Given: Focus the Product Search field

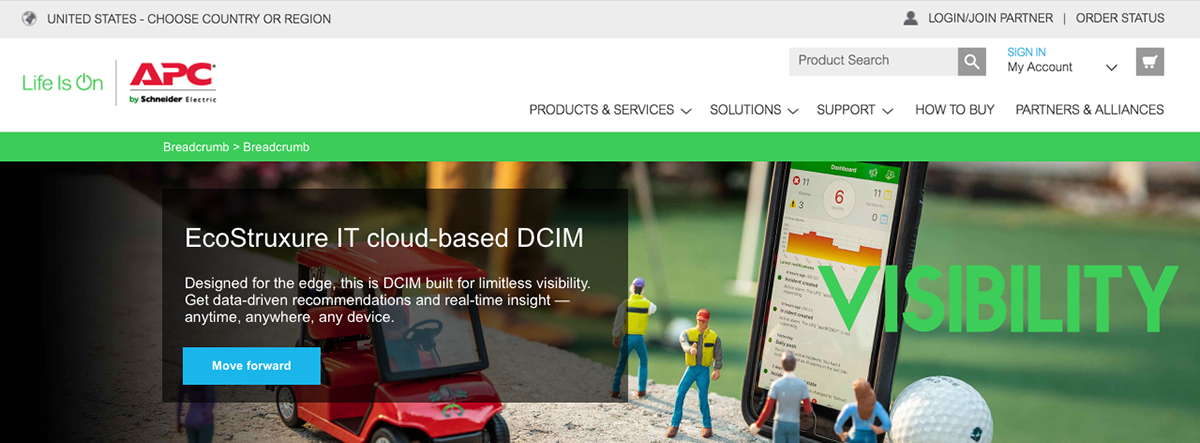Looking at the screenshot, I should 873,61.
